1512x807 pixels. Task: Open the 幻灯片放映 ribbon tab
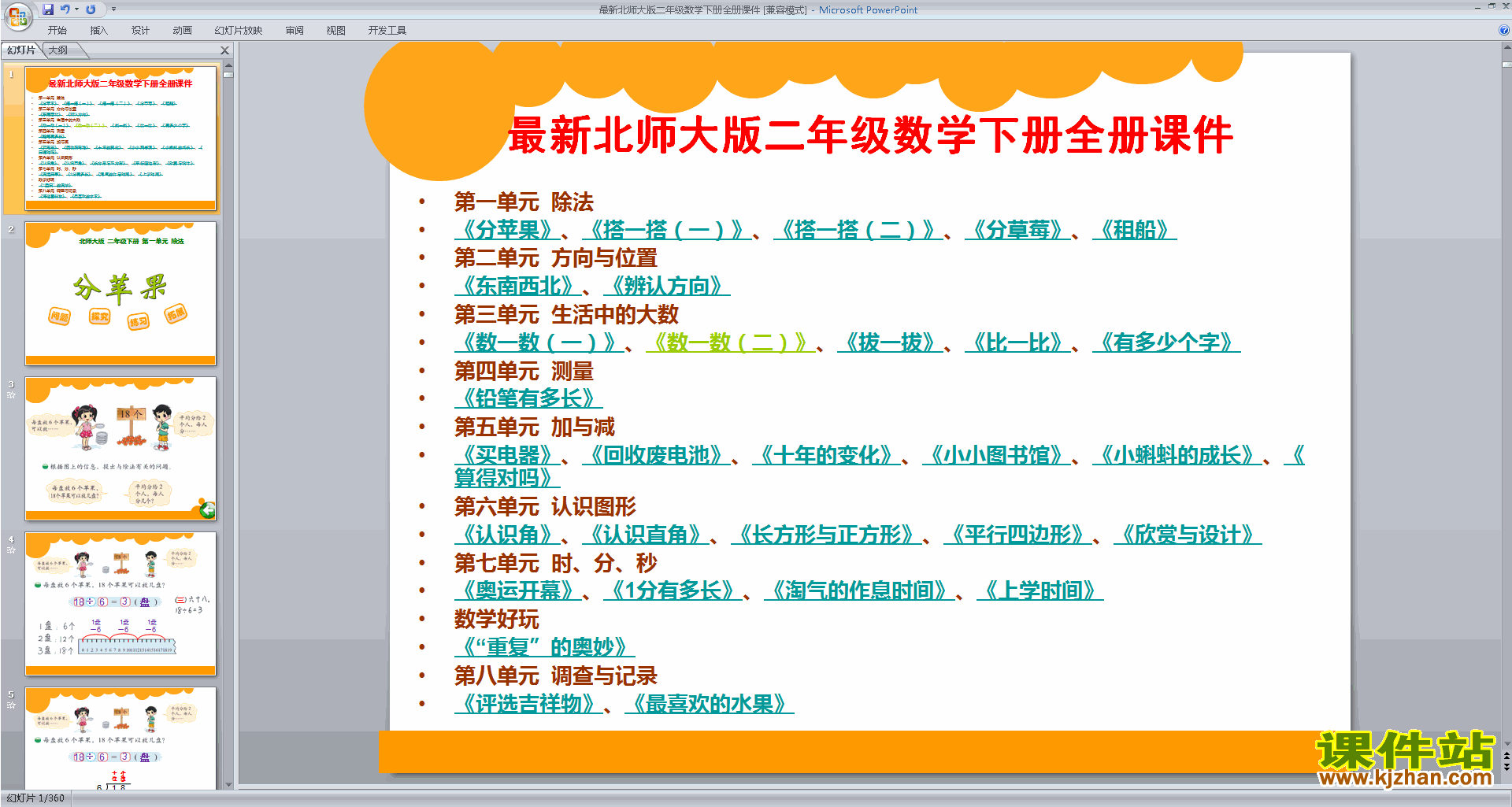click(x=239, y=31)
